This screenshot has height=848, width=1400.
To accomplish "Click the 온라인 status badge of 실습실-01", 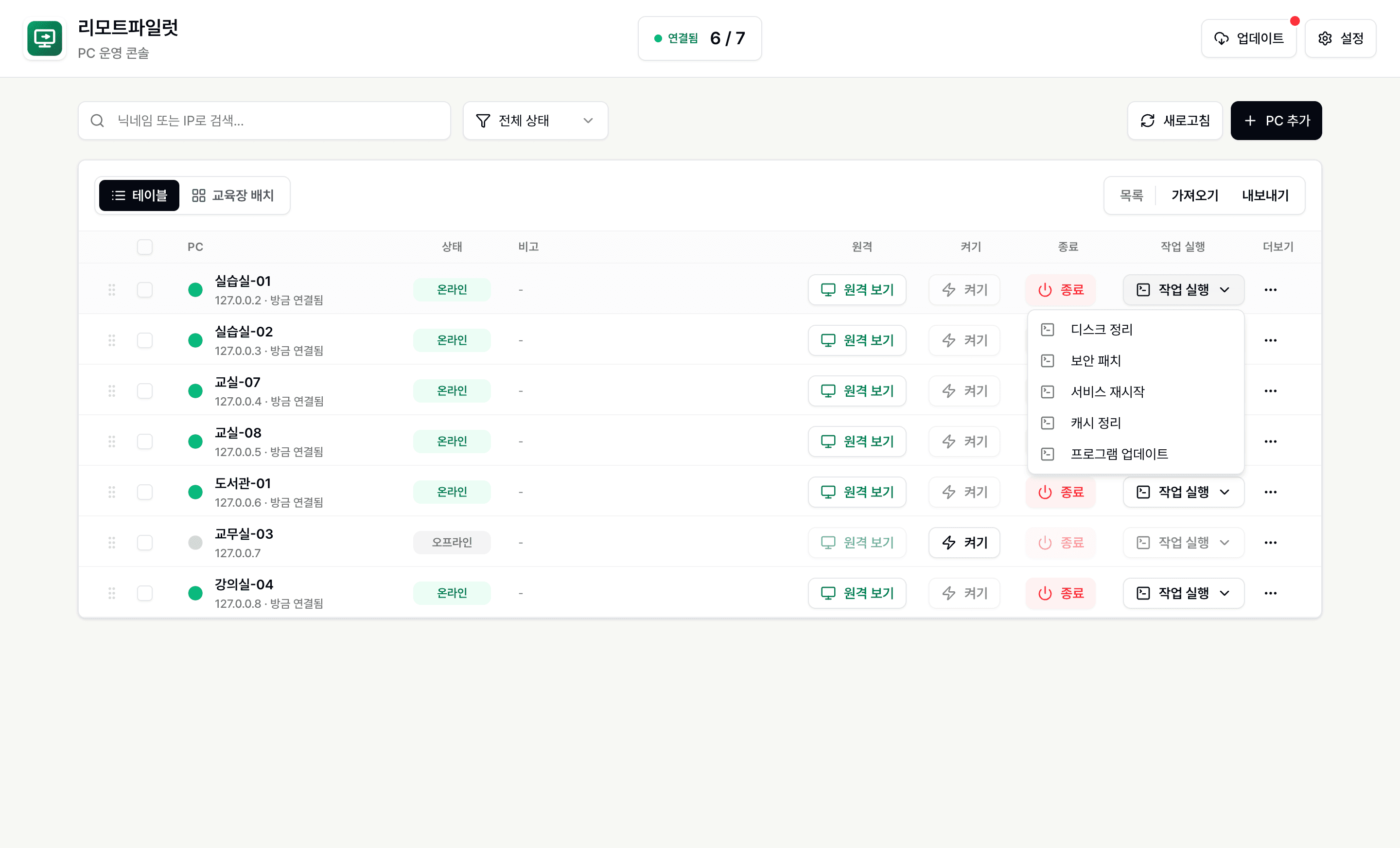I will (452, 290).
